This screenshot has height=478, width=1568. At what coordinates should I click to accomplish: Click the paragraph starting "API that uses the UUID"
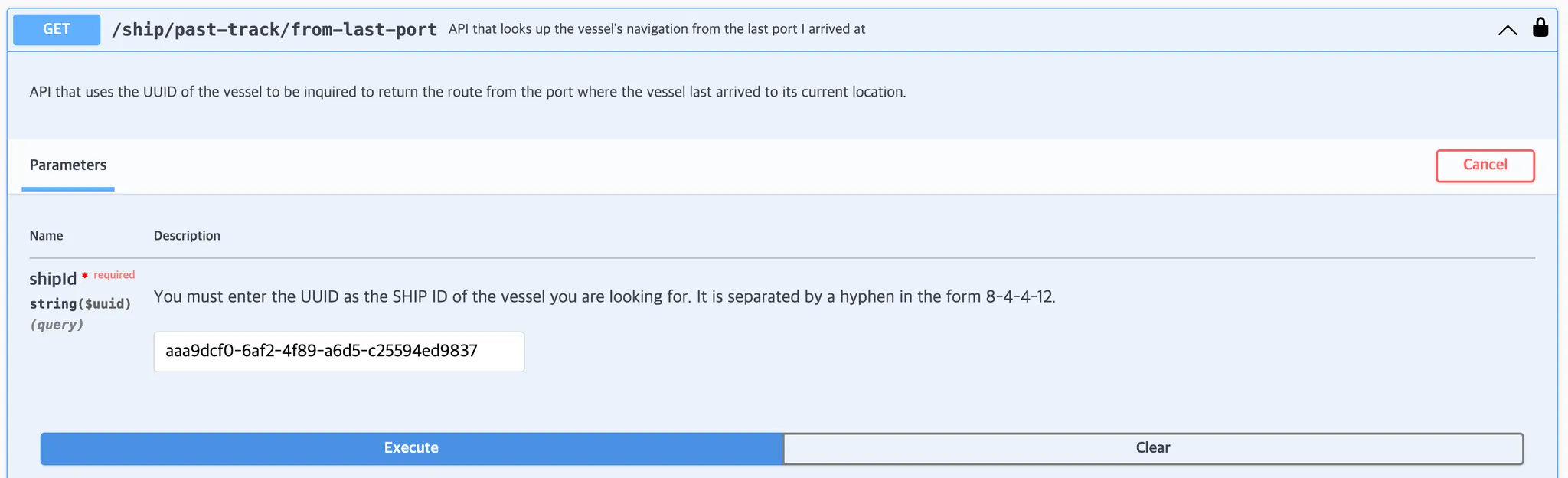(467, 92)
